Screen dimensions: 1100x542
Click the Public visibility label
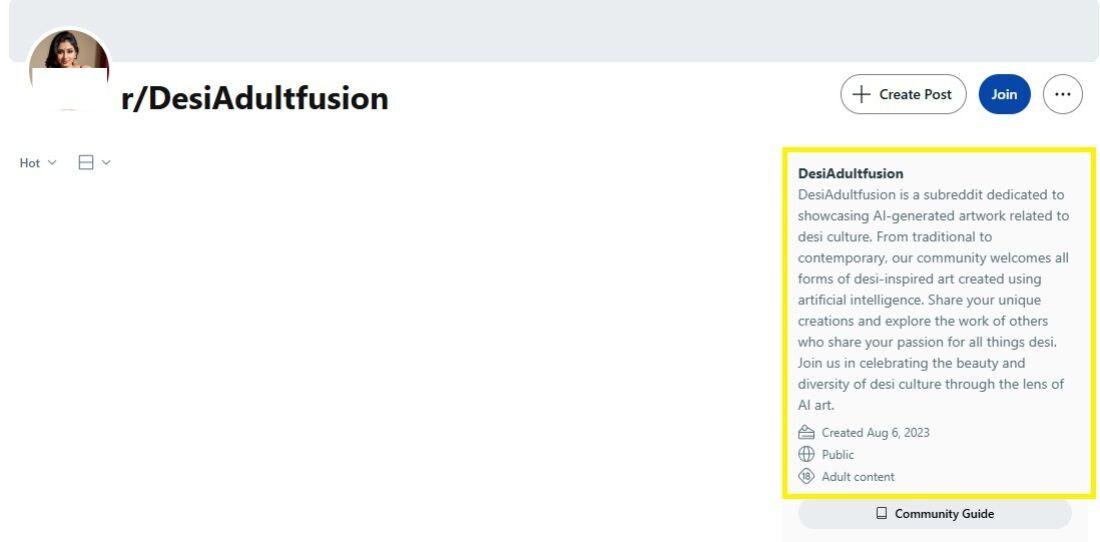pos(838,455)
